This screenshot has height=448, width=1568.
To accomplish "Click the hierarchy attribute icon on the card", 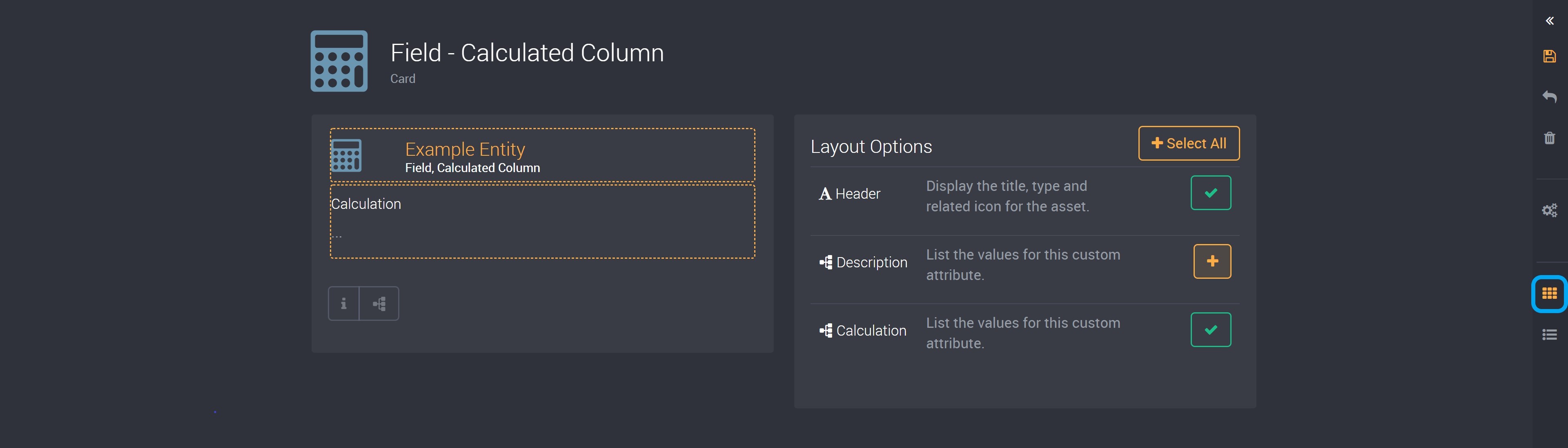I will coord(381,303).
